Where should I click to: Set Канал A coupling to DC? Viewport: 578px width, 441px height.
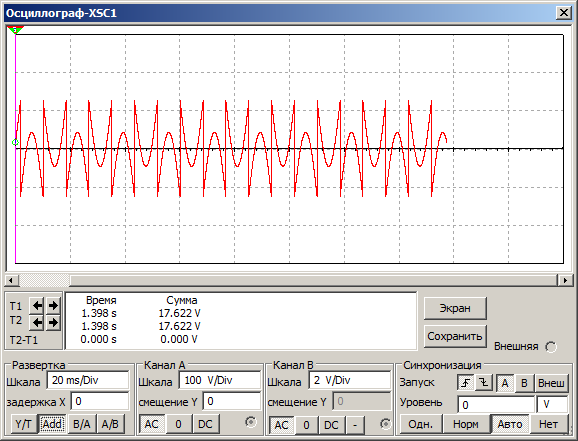pyautogui.click(x=206, y=424)
